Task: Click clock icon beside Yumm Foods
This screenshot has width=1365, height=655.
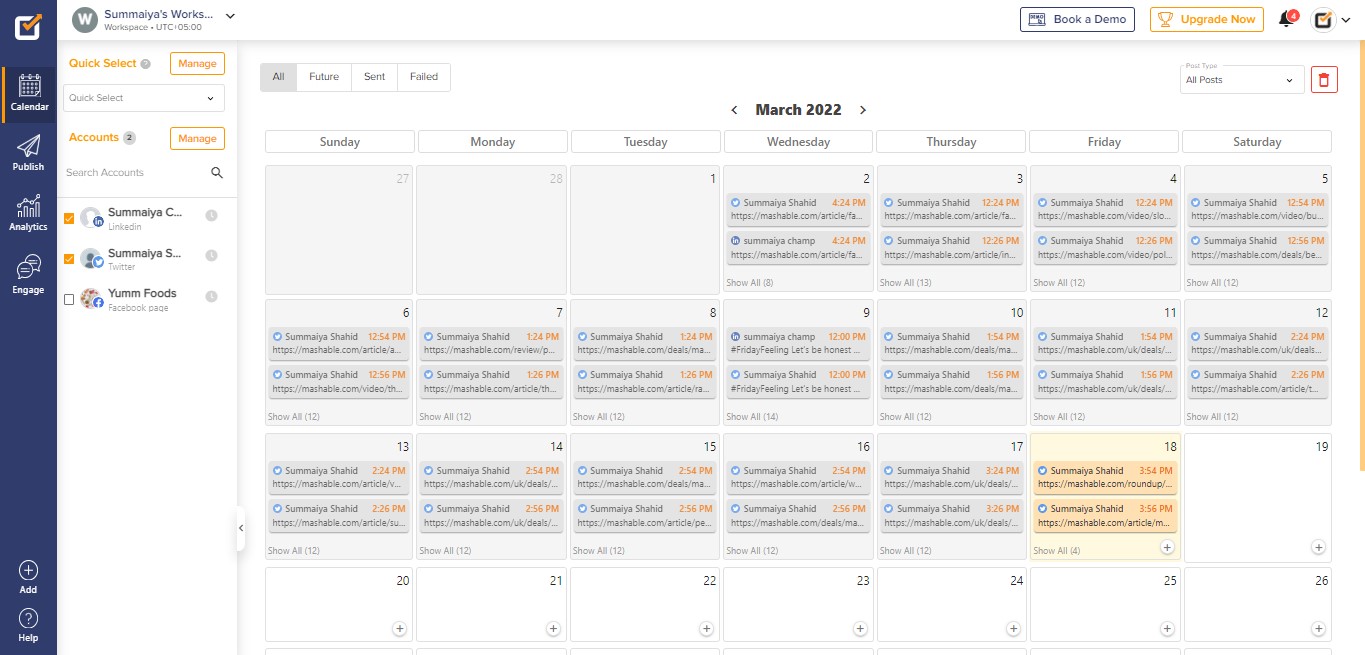Action: tap(211, 296)
